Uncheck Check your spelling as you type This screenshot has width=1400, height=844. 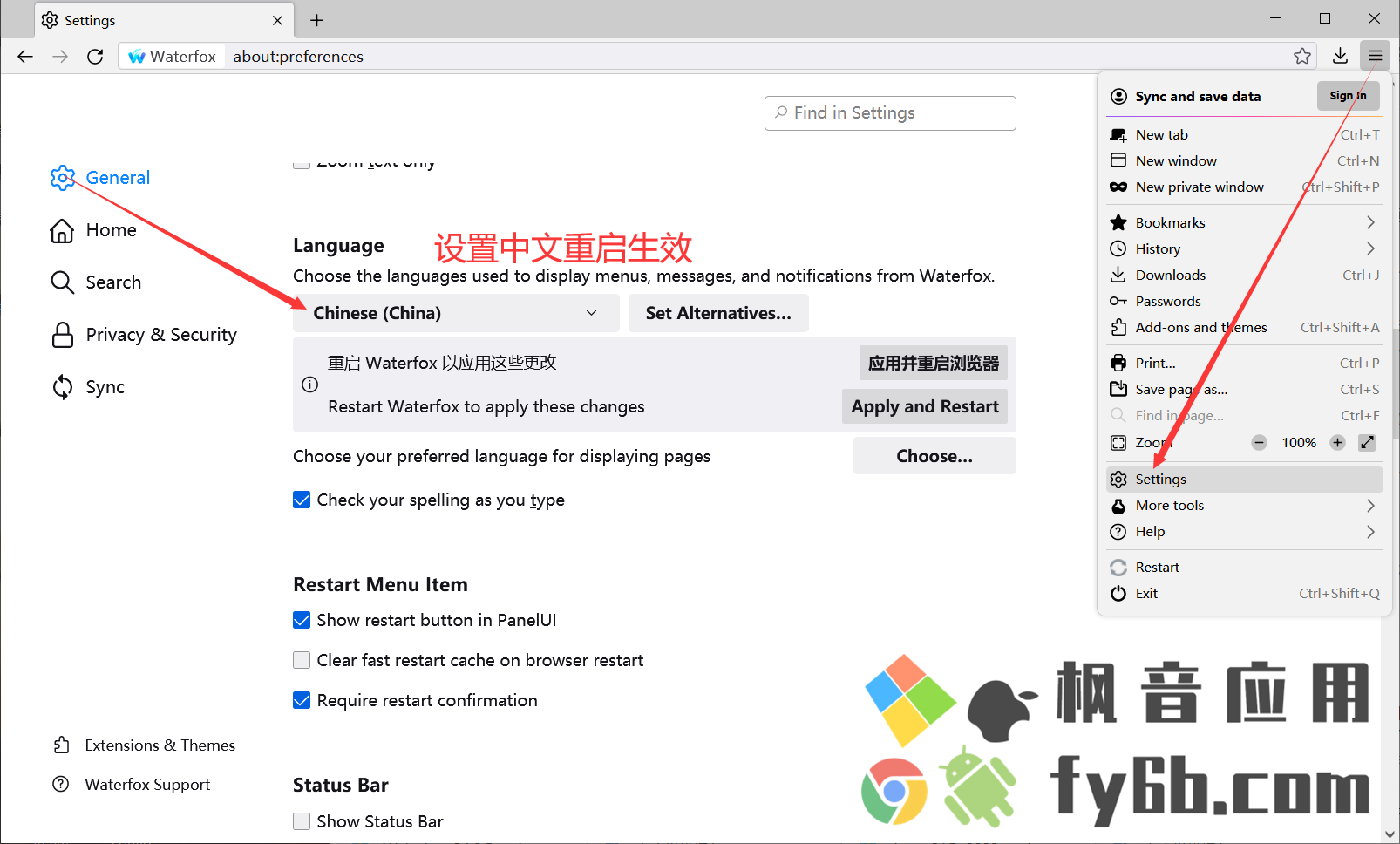pos(302,500)
